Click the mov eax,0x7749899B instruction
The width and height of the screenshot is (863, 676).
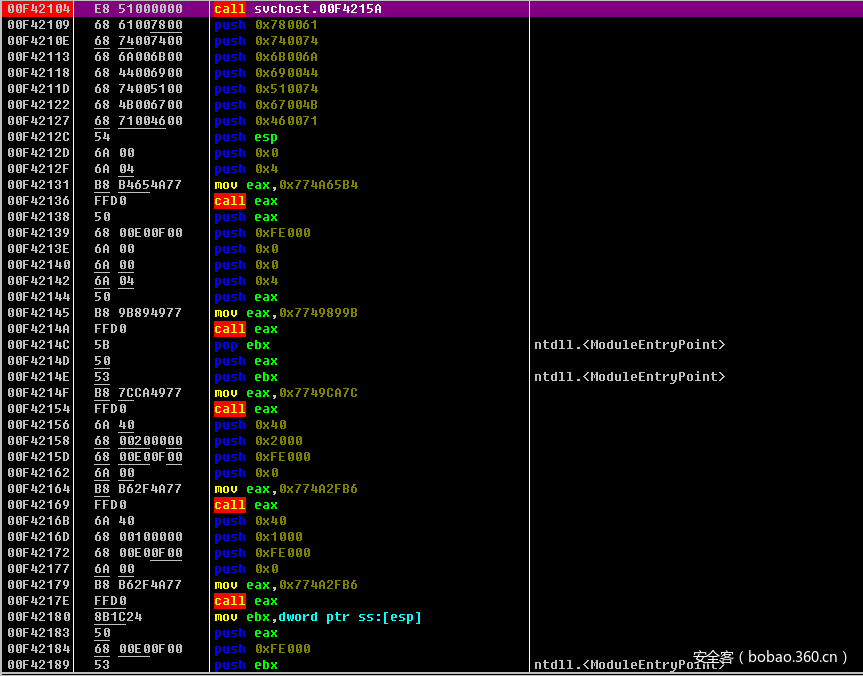click(x=286, y=312)
